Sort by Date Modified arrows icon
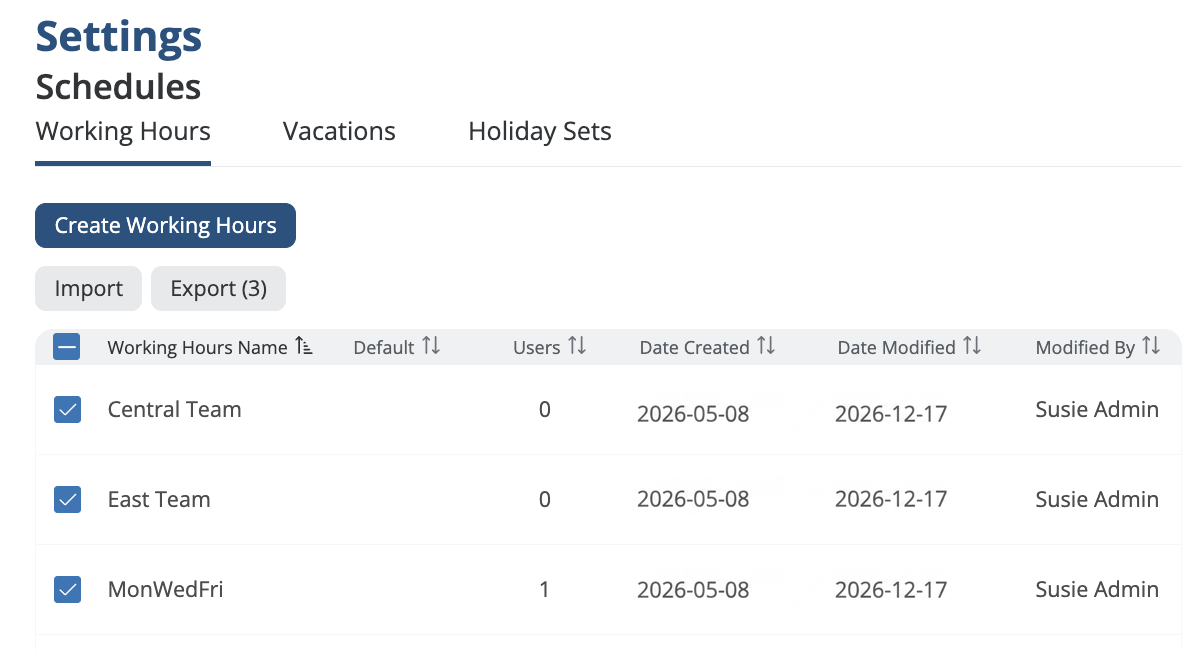 tap(972, 346)
